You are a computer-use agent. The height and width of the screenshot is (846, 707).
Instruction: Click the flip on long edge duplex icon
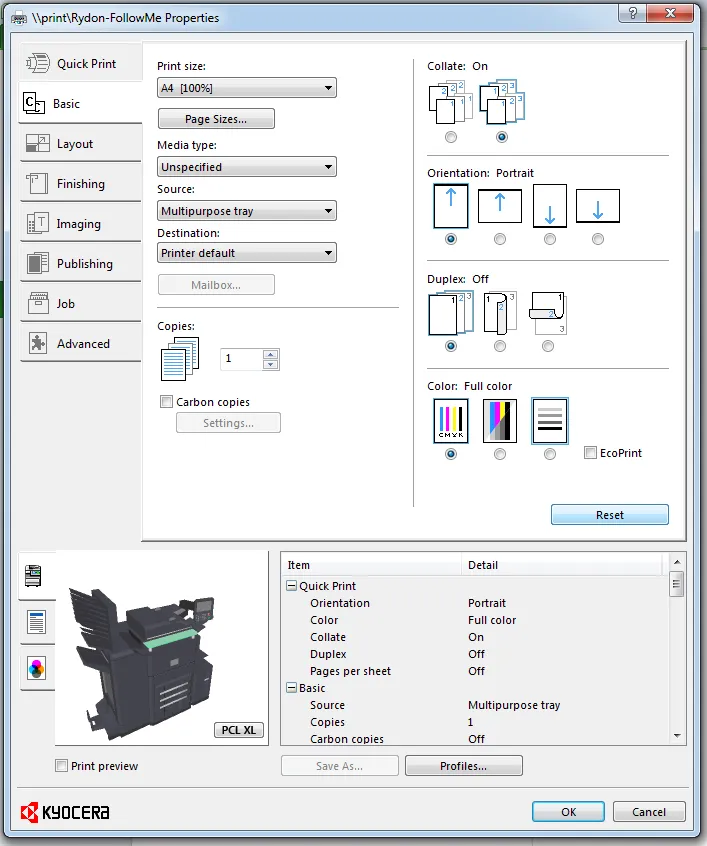pos(500,313)
